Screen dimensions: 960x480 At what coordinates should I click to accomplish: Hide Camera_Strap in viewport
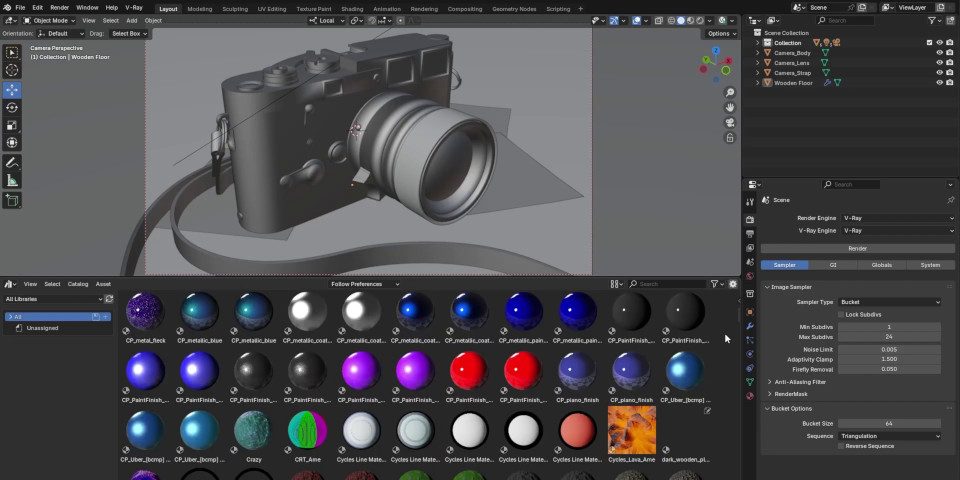[939, 73]
